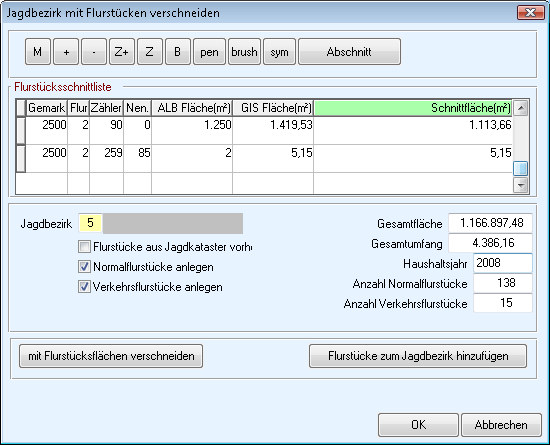
Task: Click the table scrollbar down arrow
Action: tap(521, 185)
